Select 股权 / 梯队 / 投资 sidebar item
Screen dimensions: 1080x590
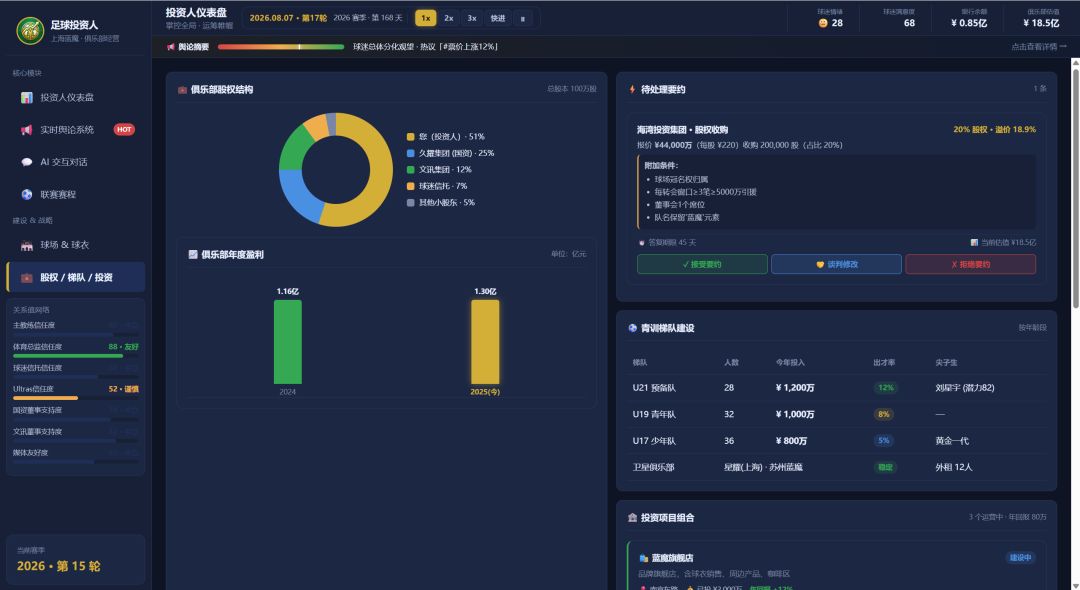tap(76, 277)
